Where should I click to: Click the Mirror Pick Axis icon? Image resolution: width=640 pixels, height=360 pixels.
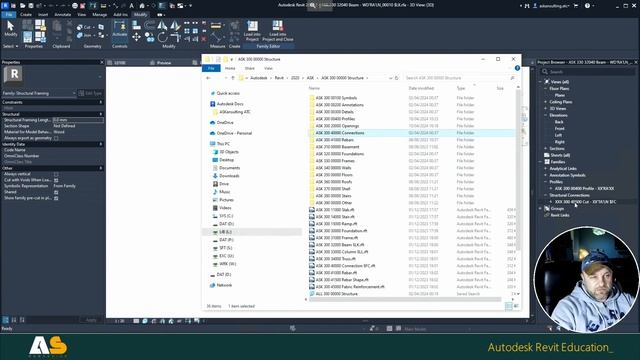point(162,26)
